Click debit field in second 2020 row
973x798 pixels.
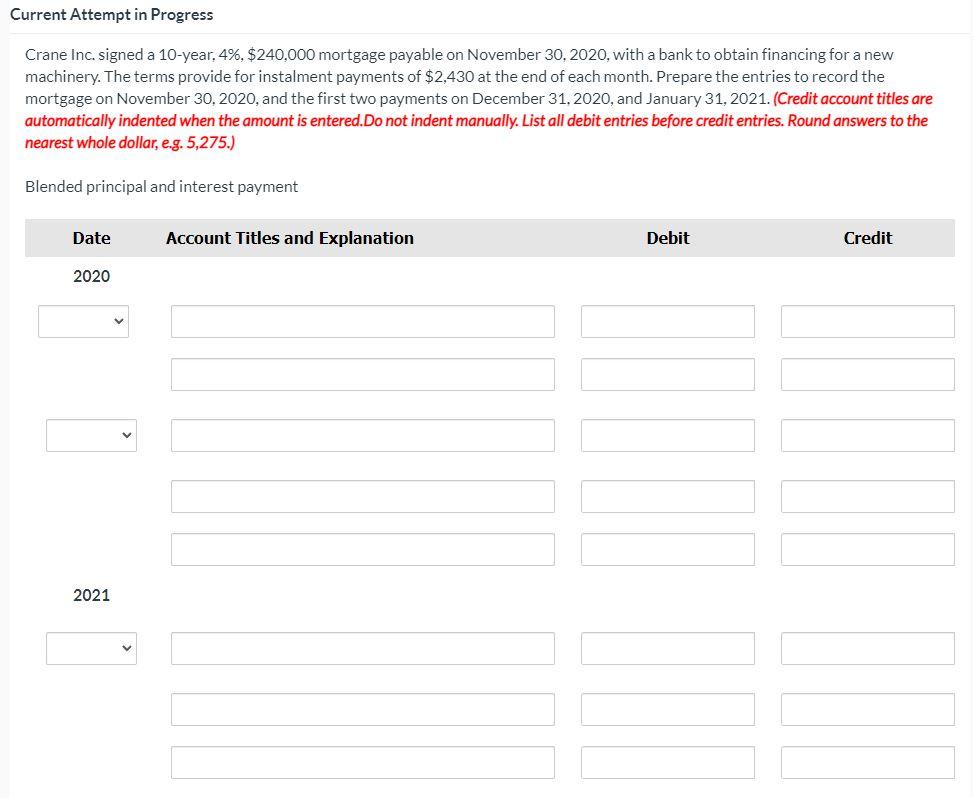tap(668, 375)
